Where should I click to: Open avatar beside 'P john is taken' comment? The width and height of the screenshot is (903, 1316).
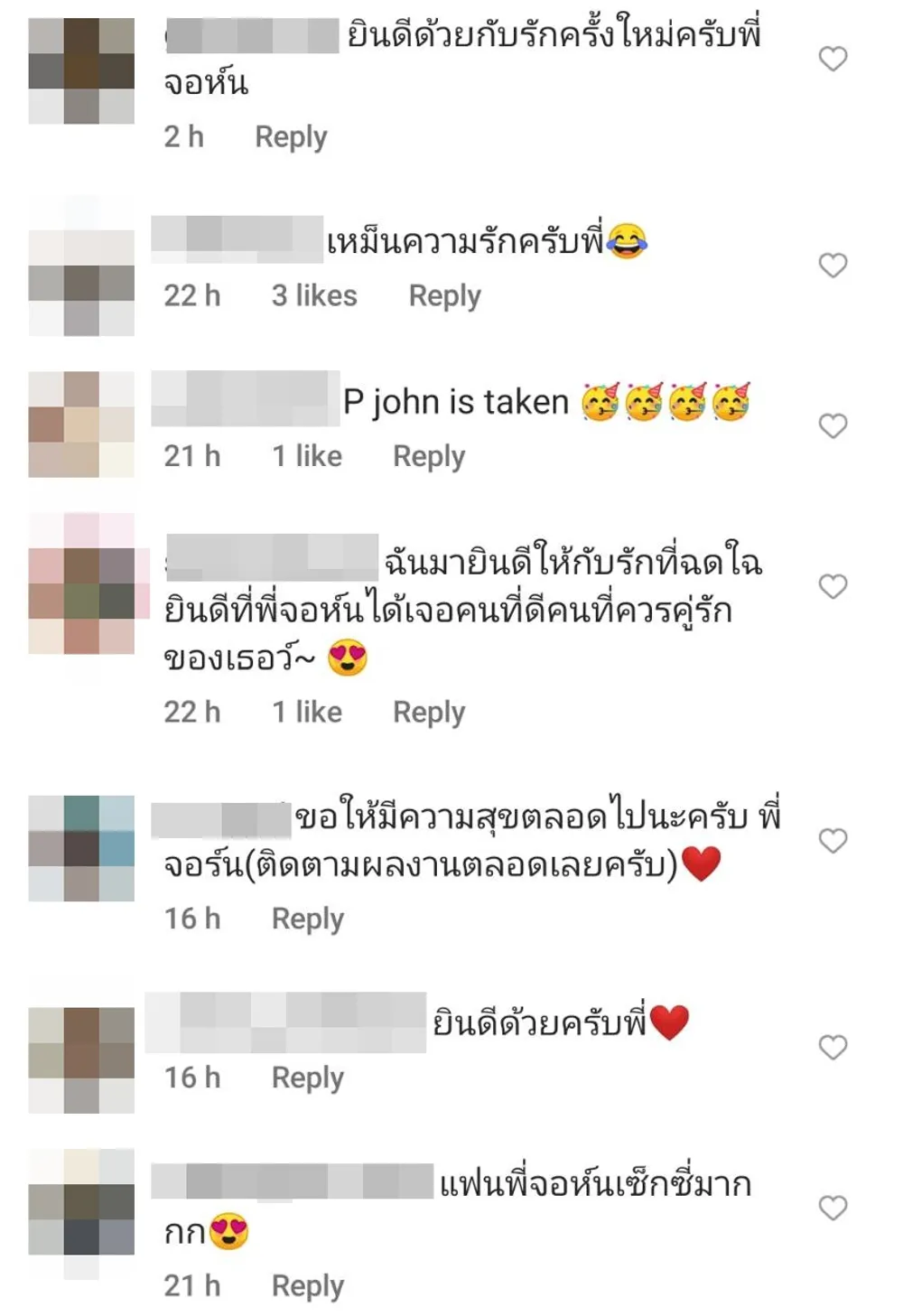[x=81, y=425]
